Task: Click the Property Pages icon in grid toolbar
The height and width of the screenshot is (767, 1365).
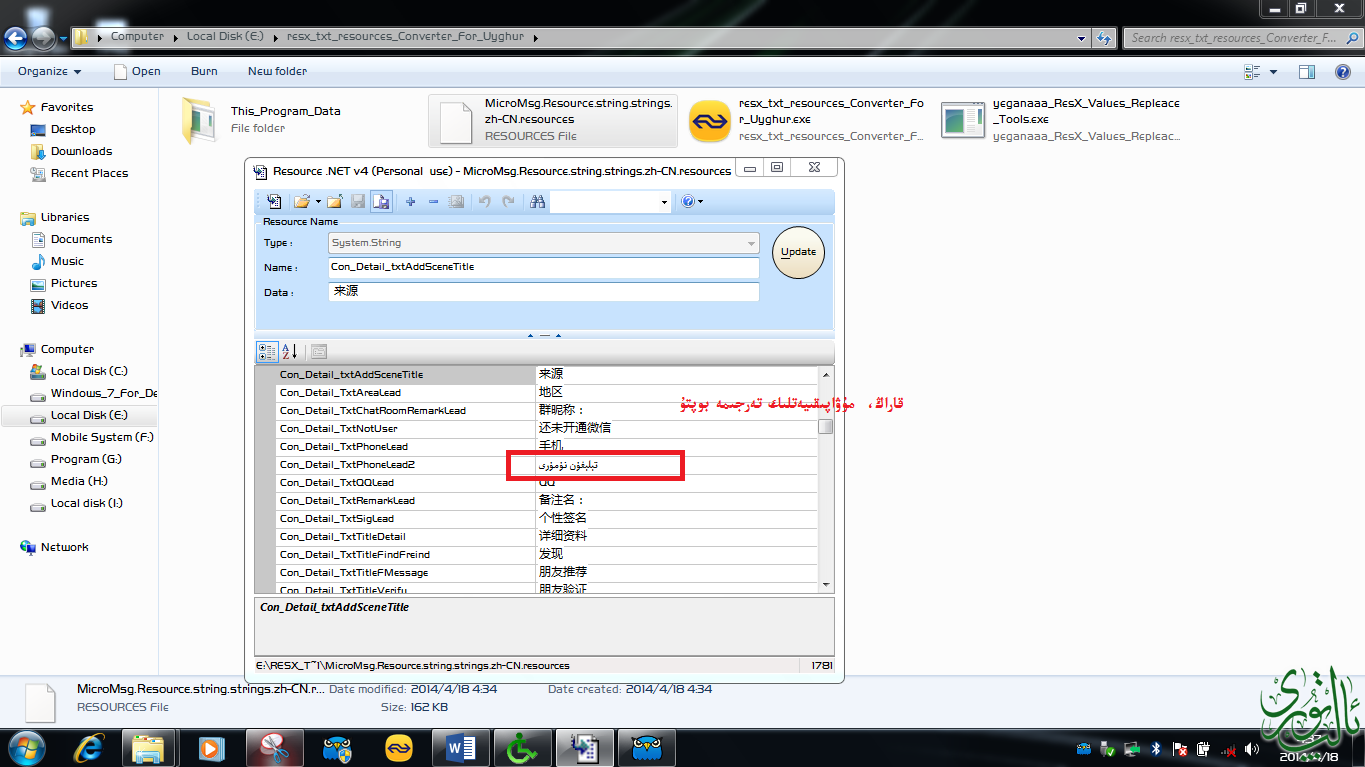Action: 318,351
